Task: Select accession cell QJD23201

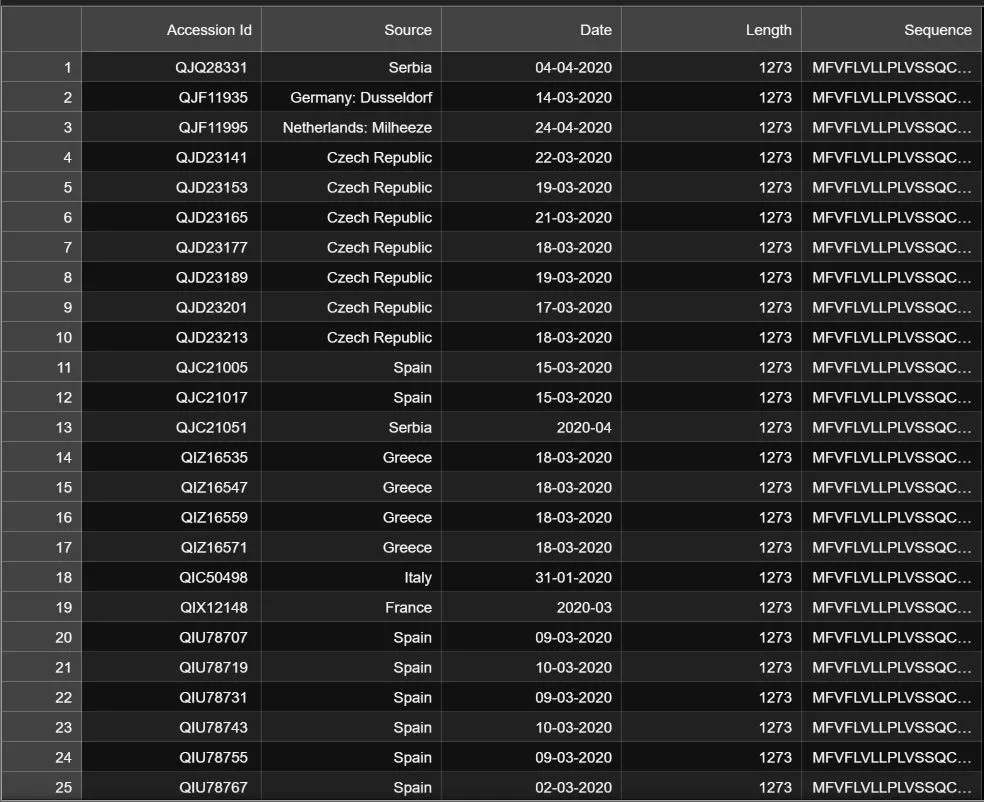Action: 171,307
